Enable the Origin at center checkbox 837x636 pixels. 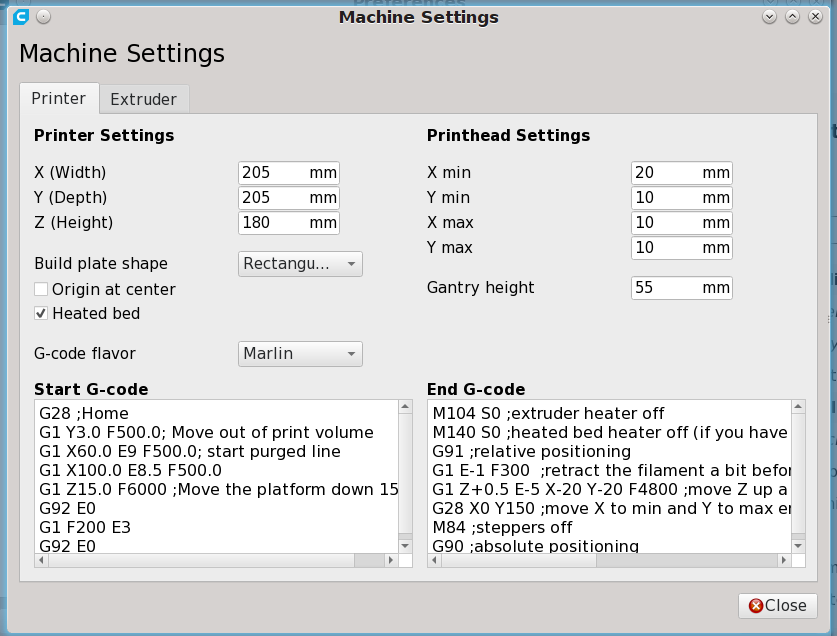click(41, 289)
